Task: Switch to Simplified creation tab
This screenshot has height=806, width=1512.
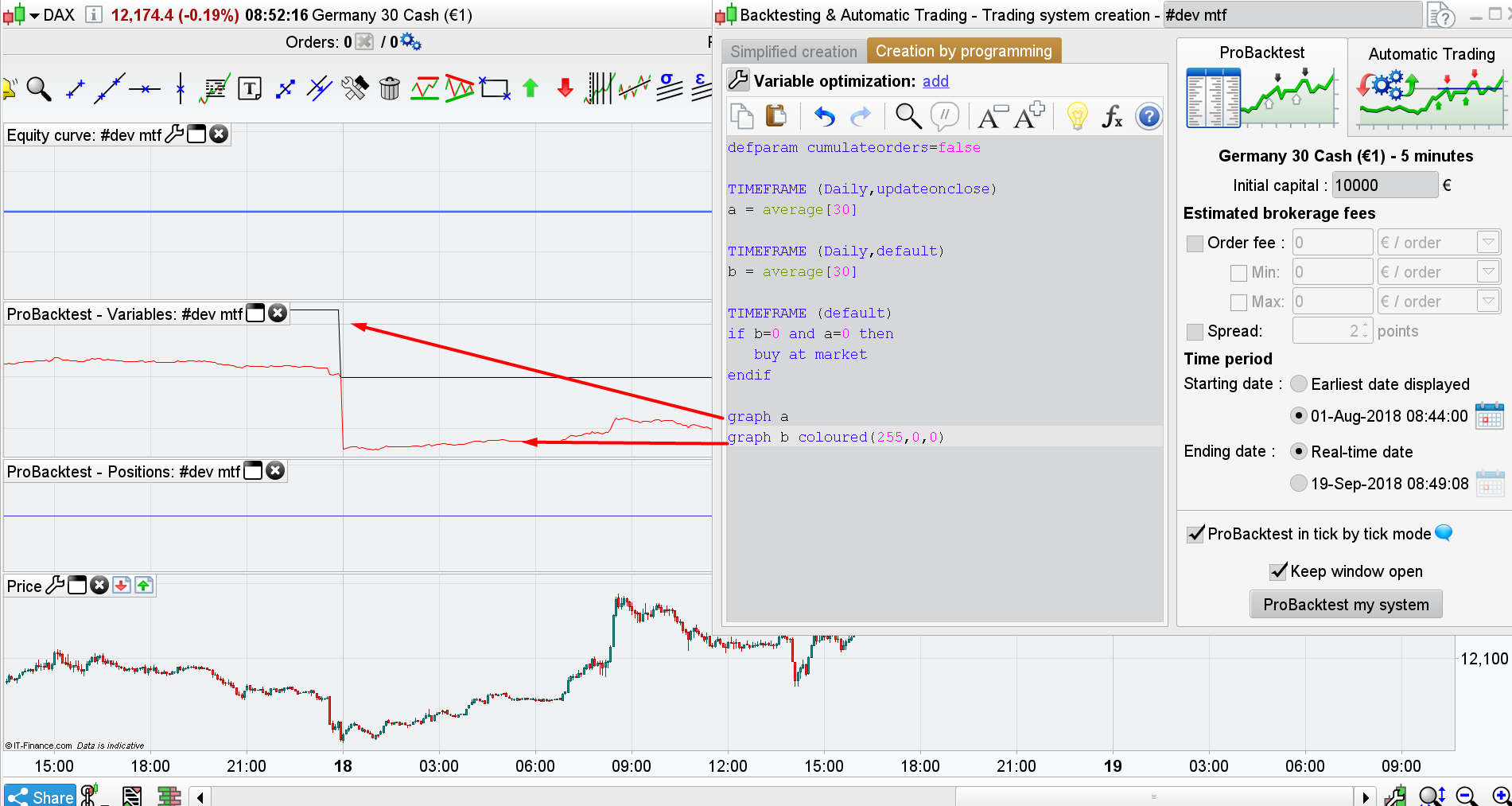Action: coord(794,52)
